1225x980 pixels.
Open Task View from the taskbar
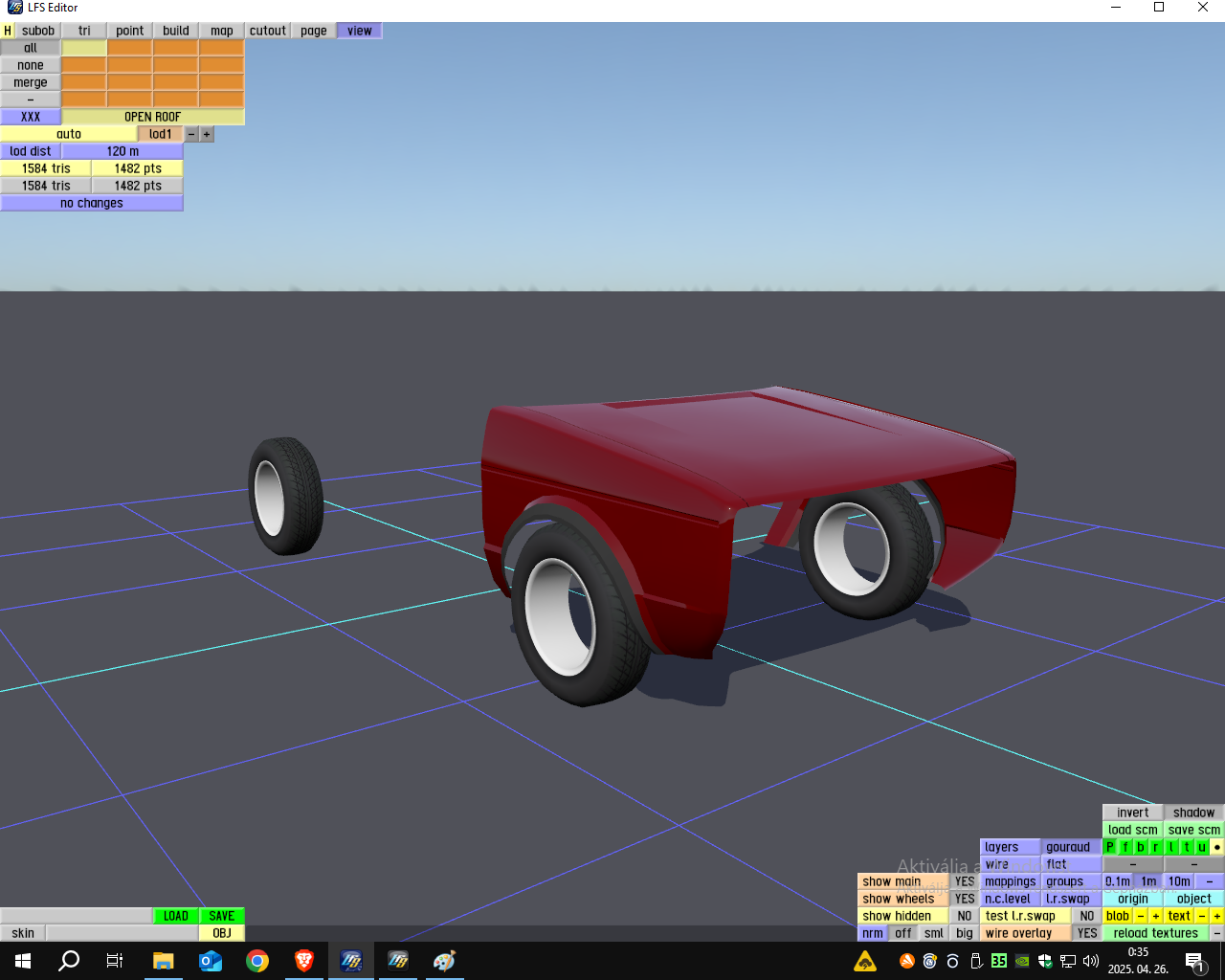(115, 961)
